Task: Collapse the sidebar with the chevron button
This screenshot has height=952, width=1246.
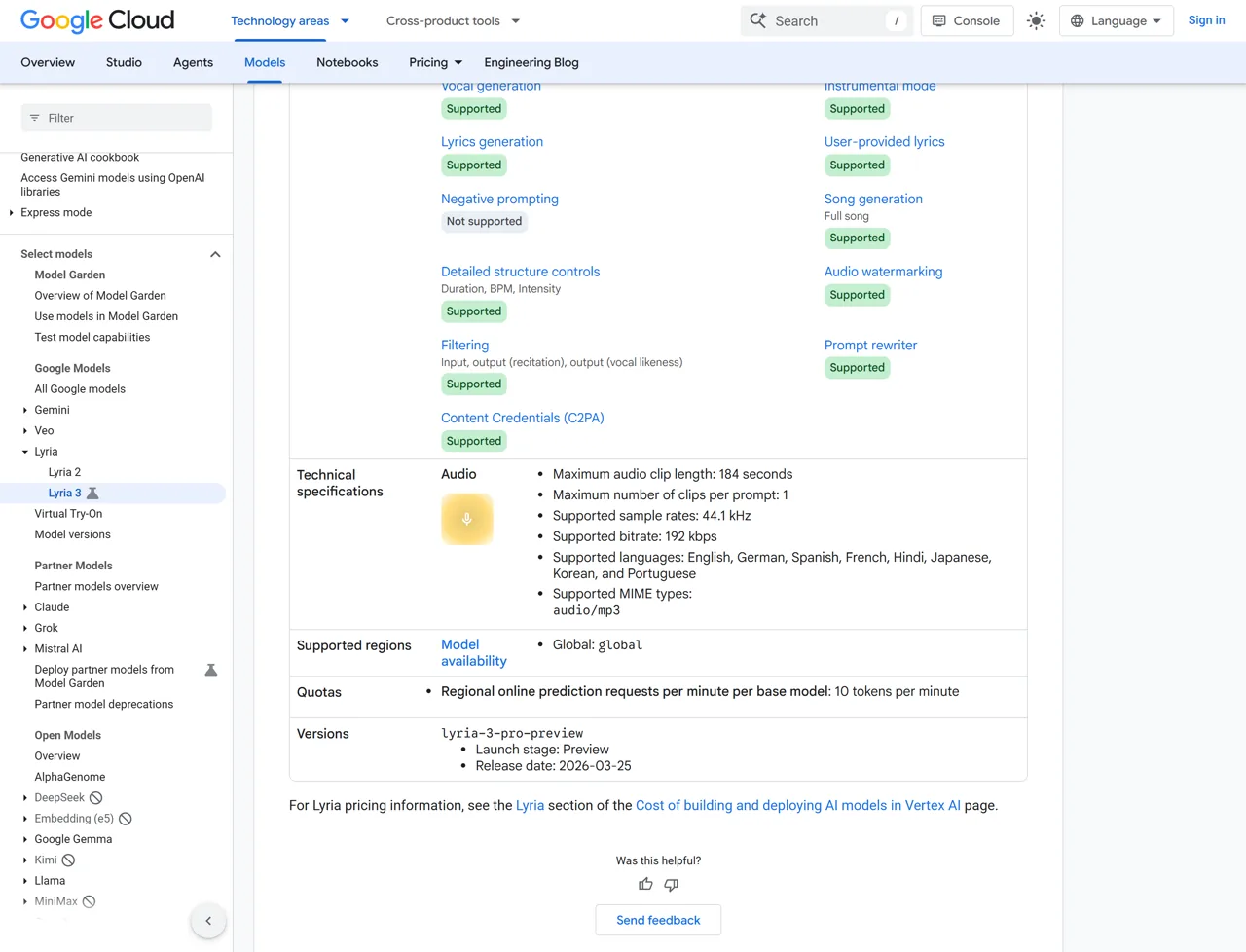Action: pos(208,921)
